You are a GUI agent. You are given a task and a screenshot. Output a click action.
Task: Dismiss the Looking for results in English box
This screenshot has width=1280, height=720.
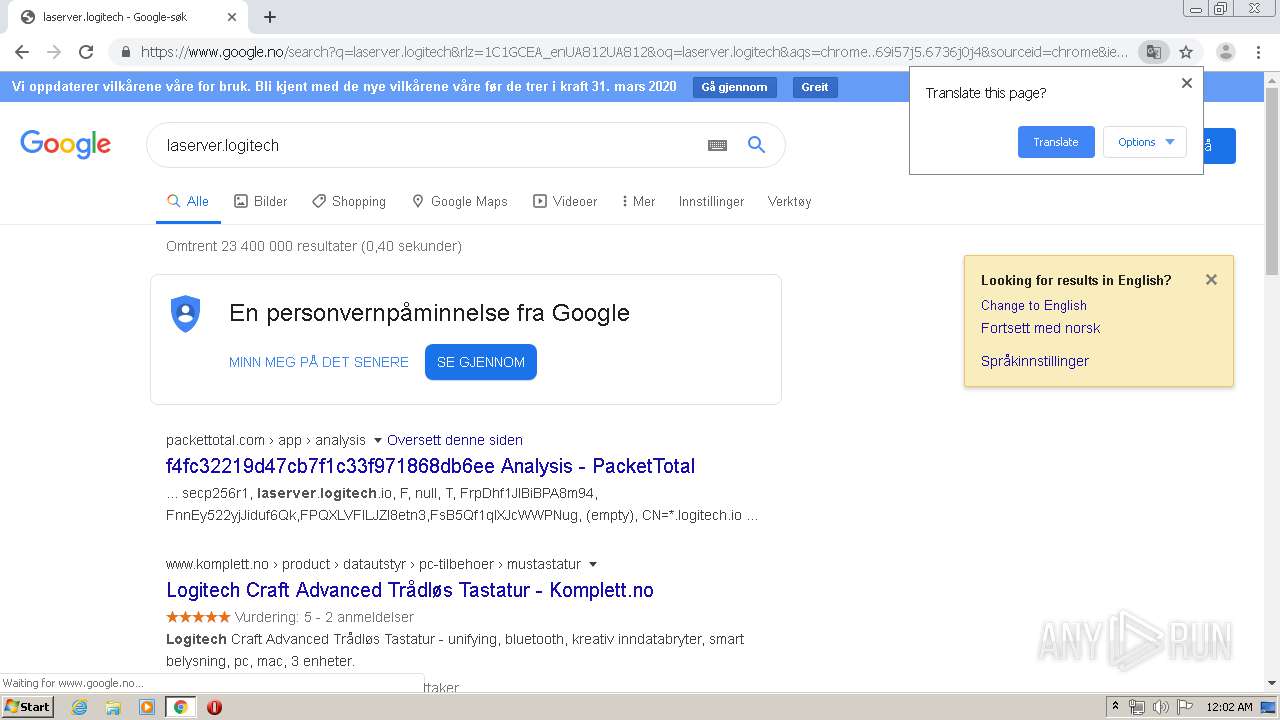tap(1211, 280)
